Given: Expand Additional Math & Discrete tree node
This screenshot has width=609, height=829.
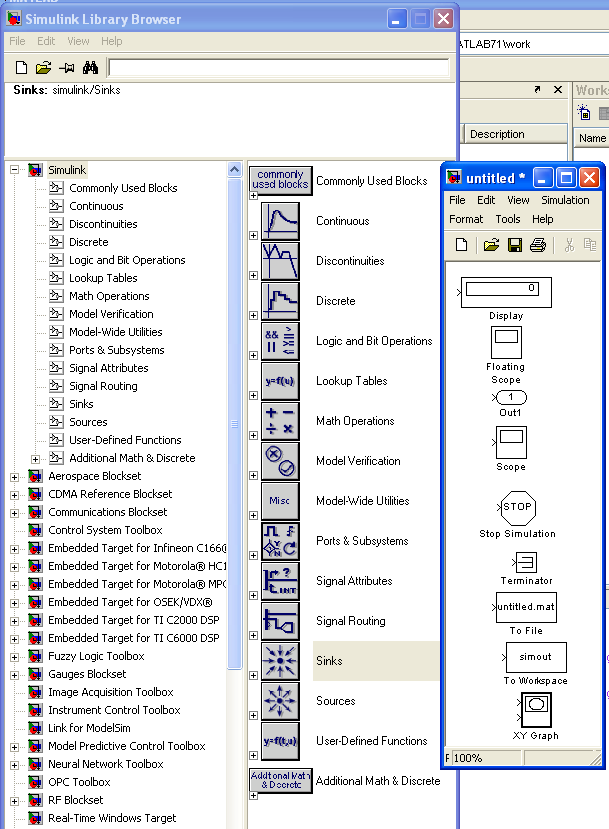Looking at the screenshot, I should [x=35, y=459].
